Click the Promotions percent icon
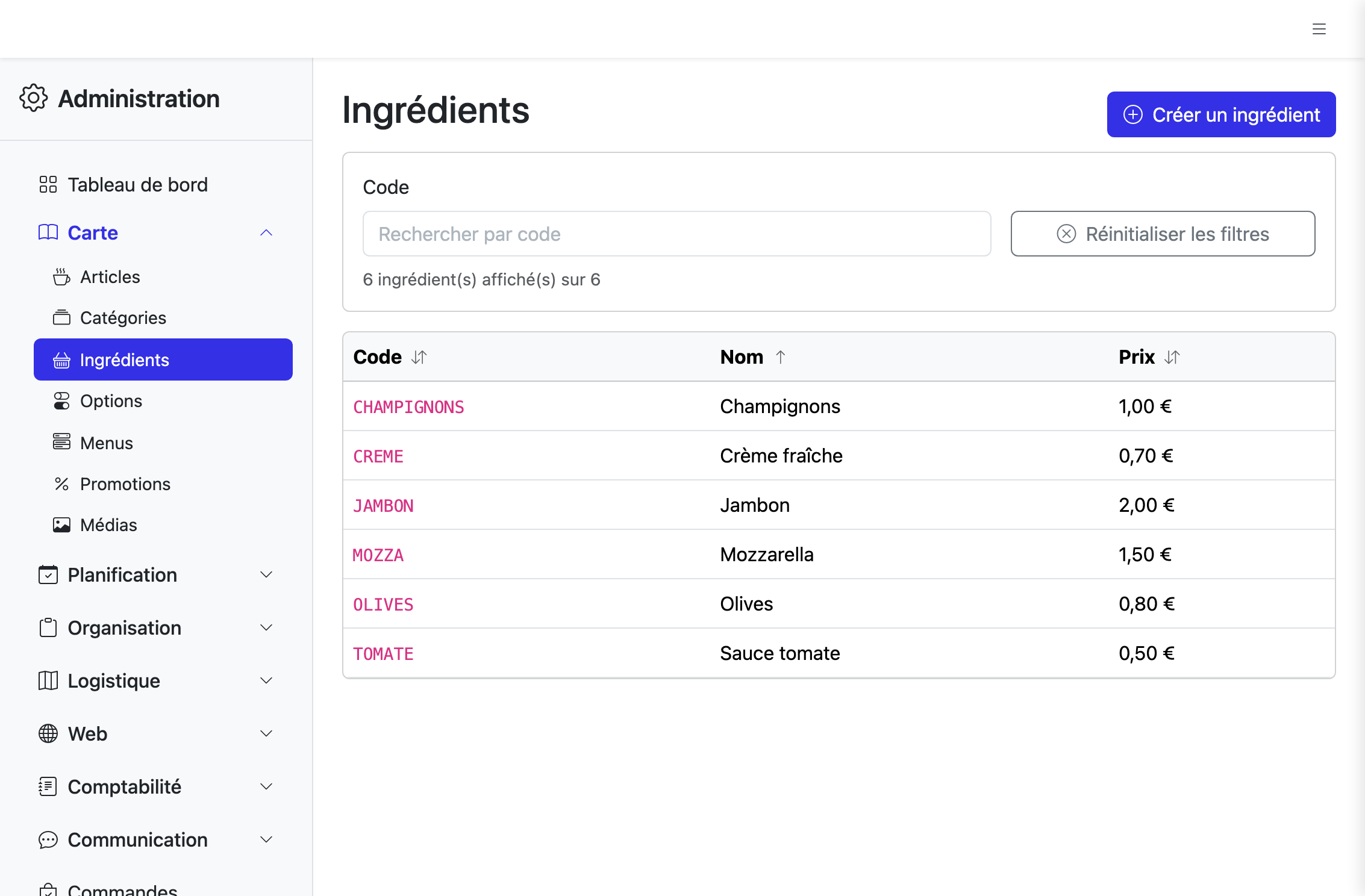This screenshot has width=1365, height=896. click(x=61, y=484)
